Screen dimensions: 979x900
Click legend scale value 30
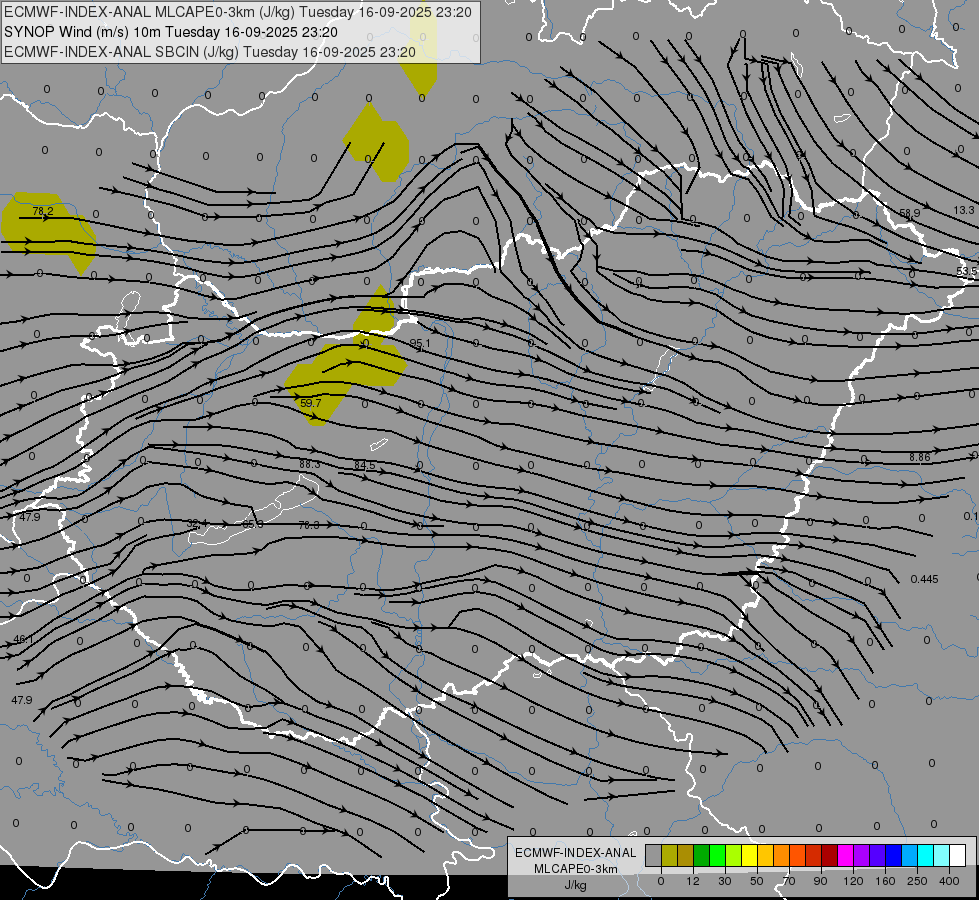725,881
